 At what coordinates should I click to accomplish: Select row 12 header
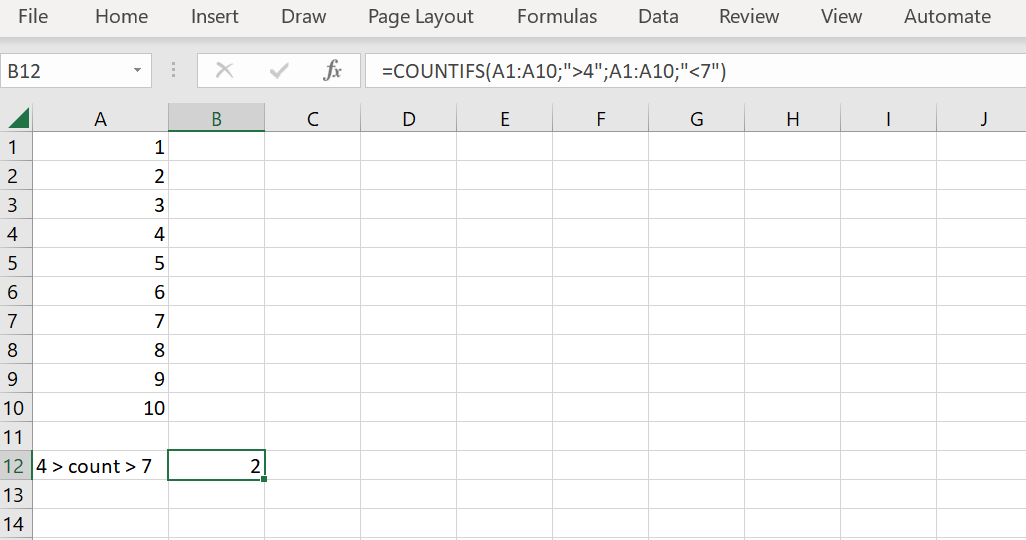pyautogui.click(x=16, y=466)
